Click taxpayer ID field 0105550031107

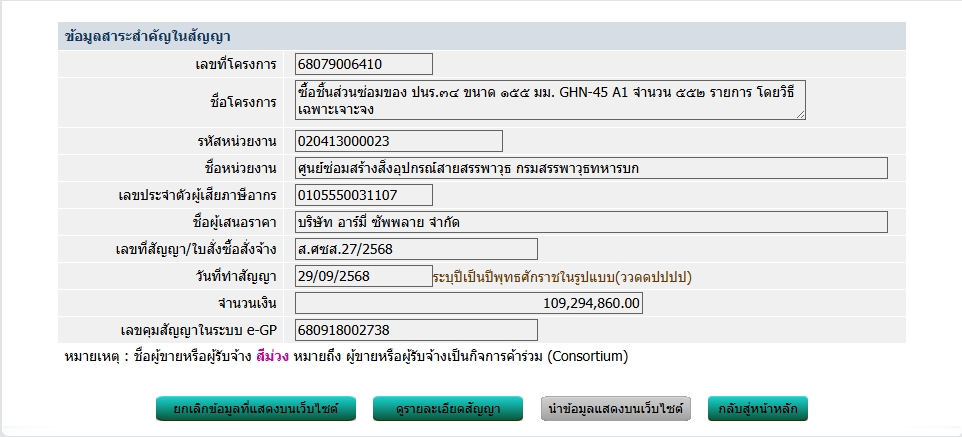click(x=364, y=195)
